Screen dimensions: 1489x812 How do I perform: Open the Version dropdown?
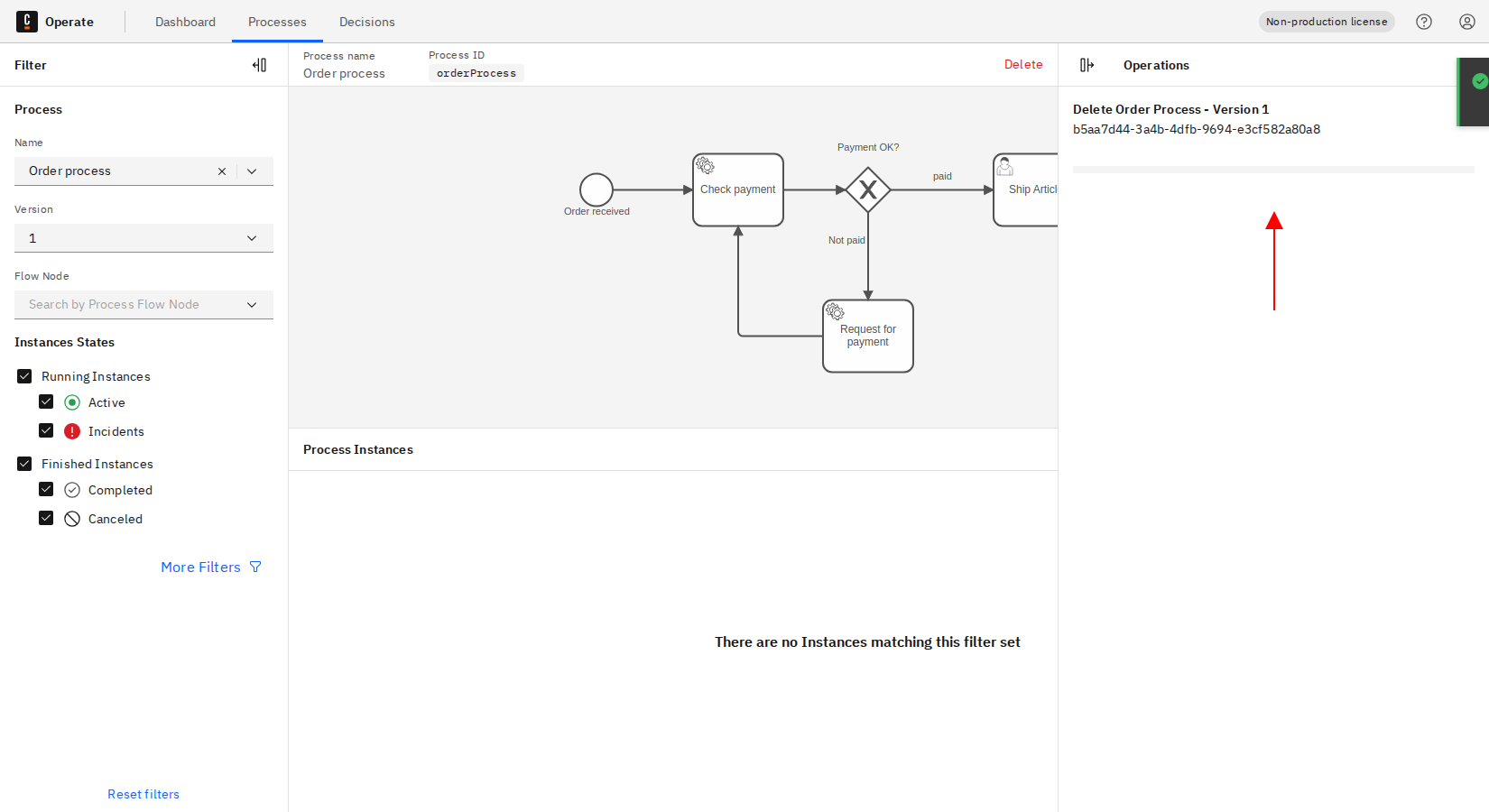coord(143,238)
